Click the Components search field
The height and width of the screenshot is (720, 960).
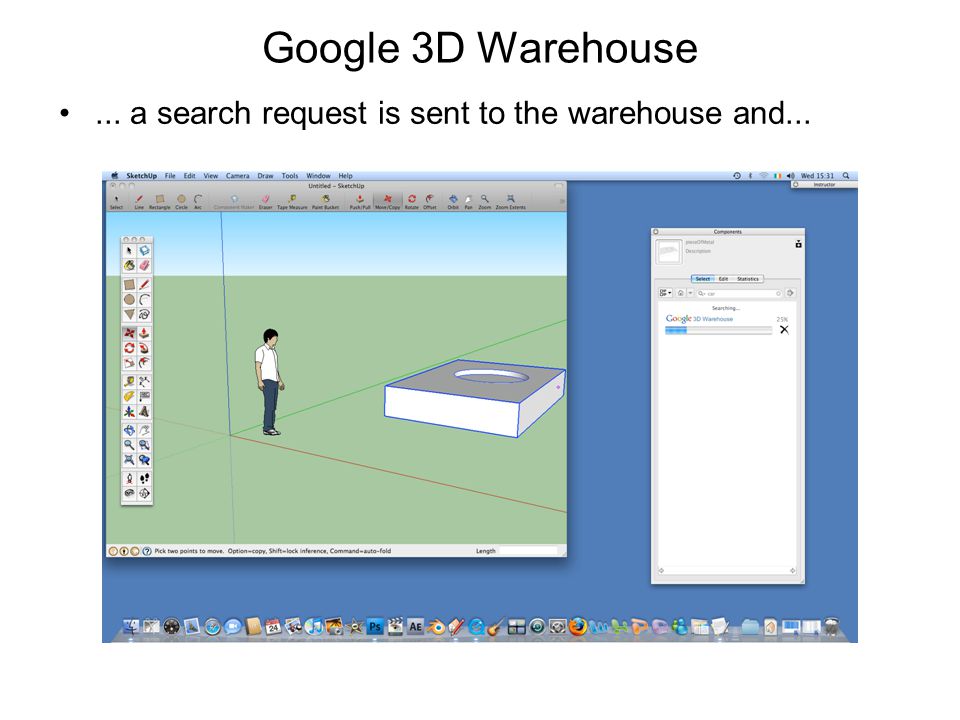tap(740, 293)
